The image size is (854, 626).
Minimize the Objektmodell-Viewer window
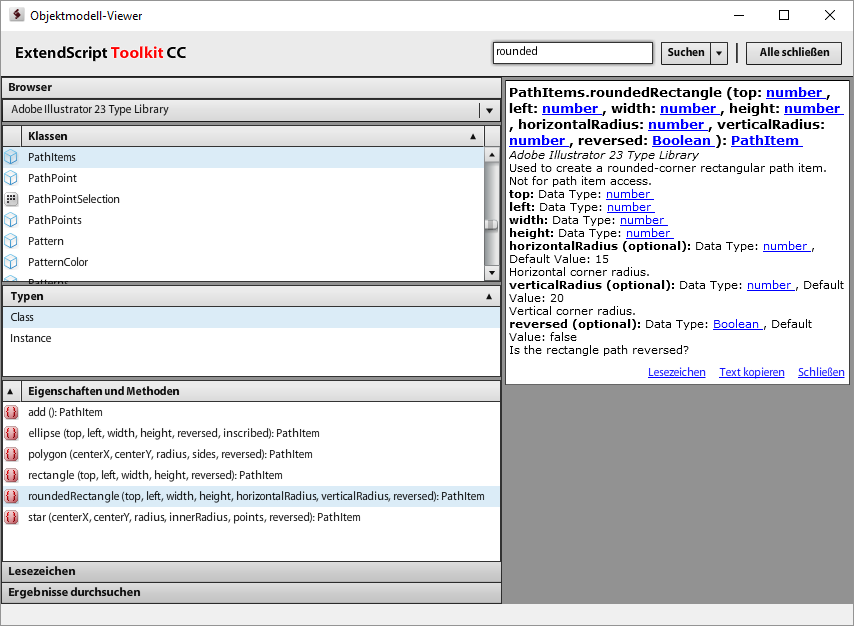(739, 15)
